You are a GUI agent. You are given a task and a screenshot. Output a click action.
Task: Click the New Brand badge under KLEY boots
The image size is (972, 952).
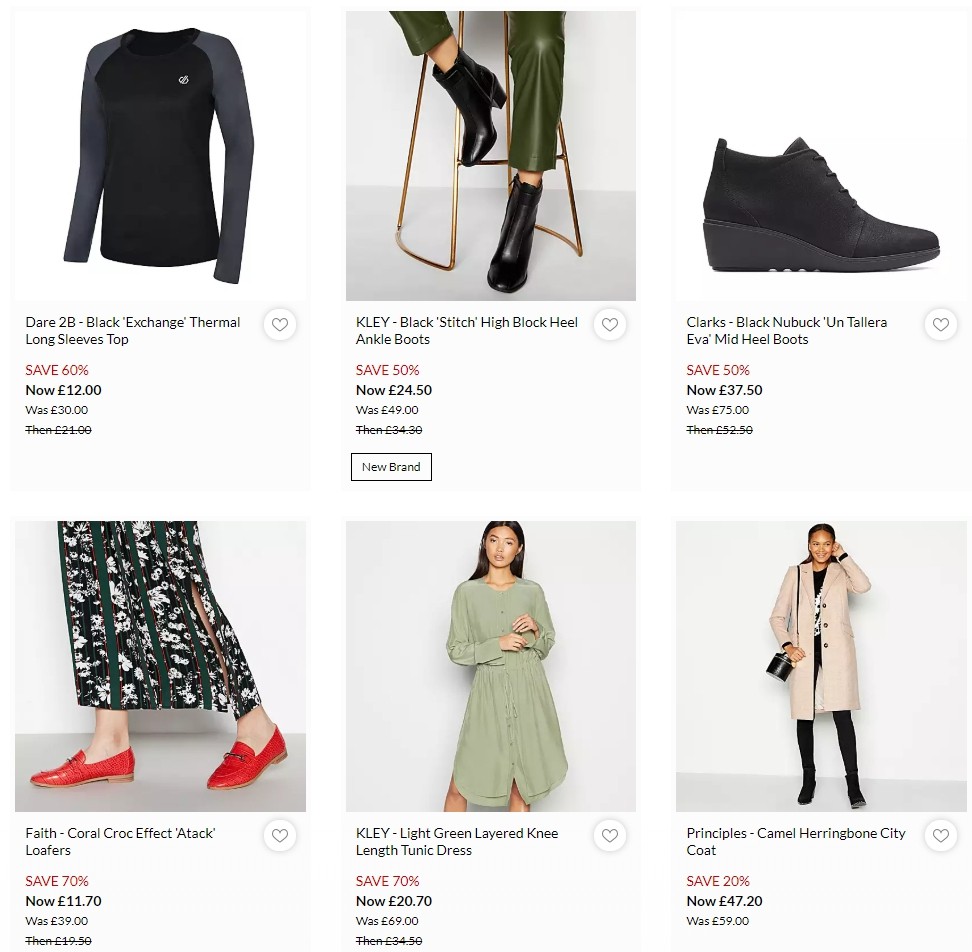tap(391, 466)
